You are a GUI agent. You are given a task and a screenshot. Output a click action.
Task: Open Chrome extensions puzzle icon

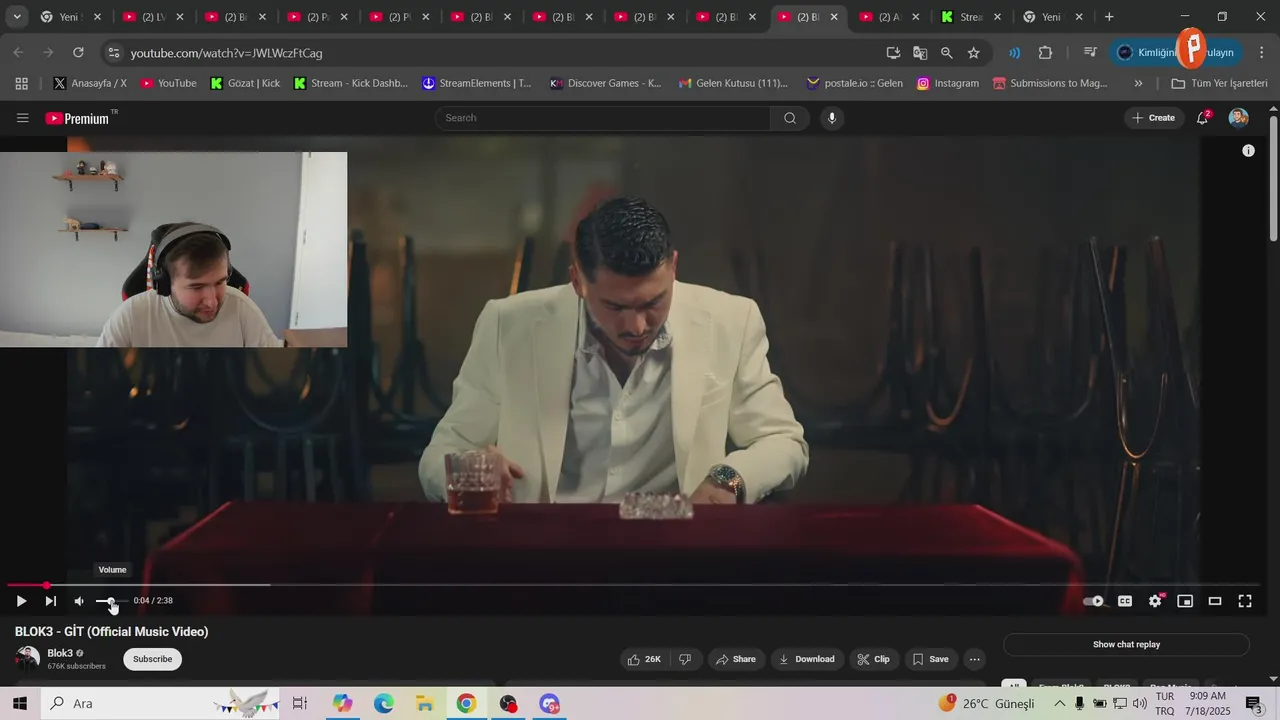coord(1046,53)
